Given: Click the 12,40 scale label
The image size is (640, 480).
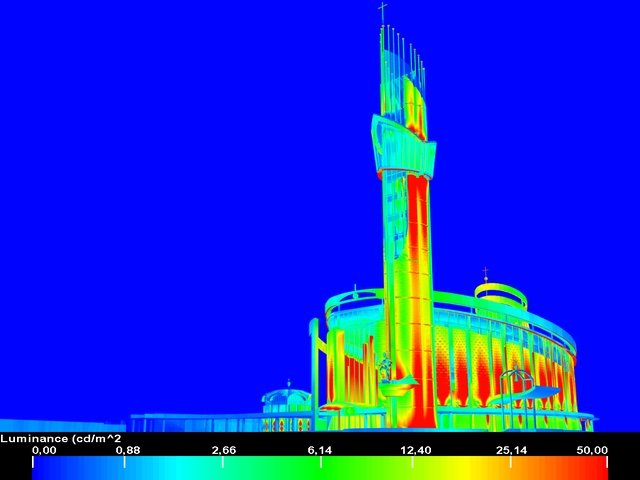Looking at the screenshot, I should (x=416, y=450).
